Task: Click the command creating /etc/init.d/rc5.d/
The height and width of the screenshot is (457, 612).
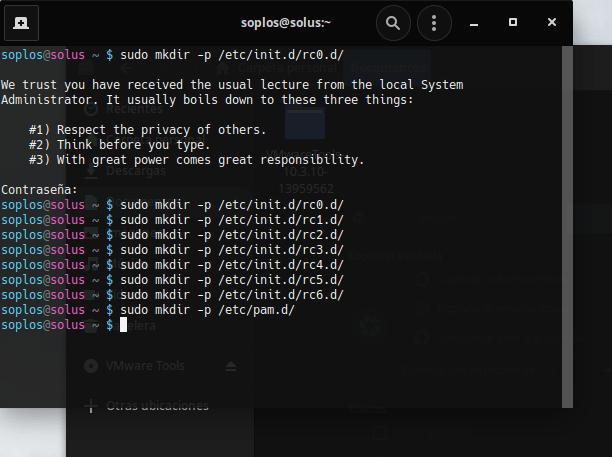Action: (x=232, y=280)
